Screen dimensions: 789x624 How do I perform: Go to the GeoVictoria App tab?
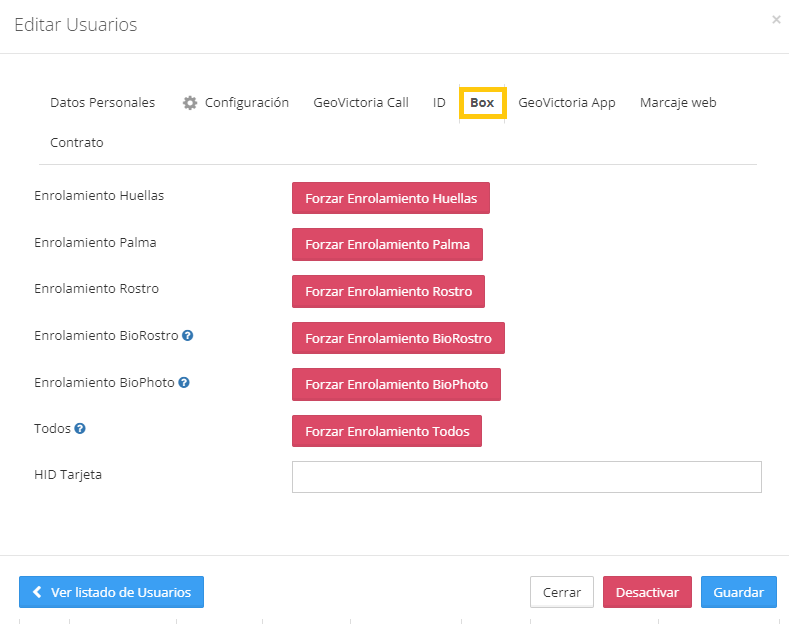tap(566, 102)
